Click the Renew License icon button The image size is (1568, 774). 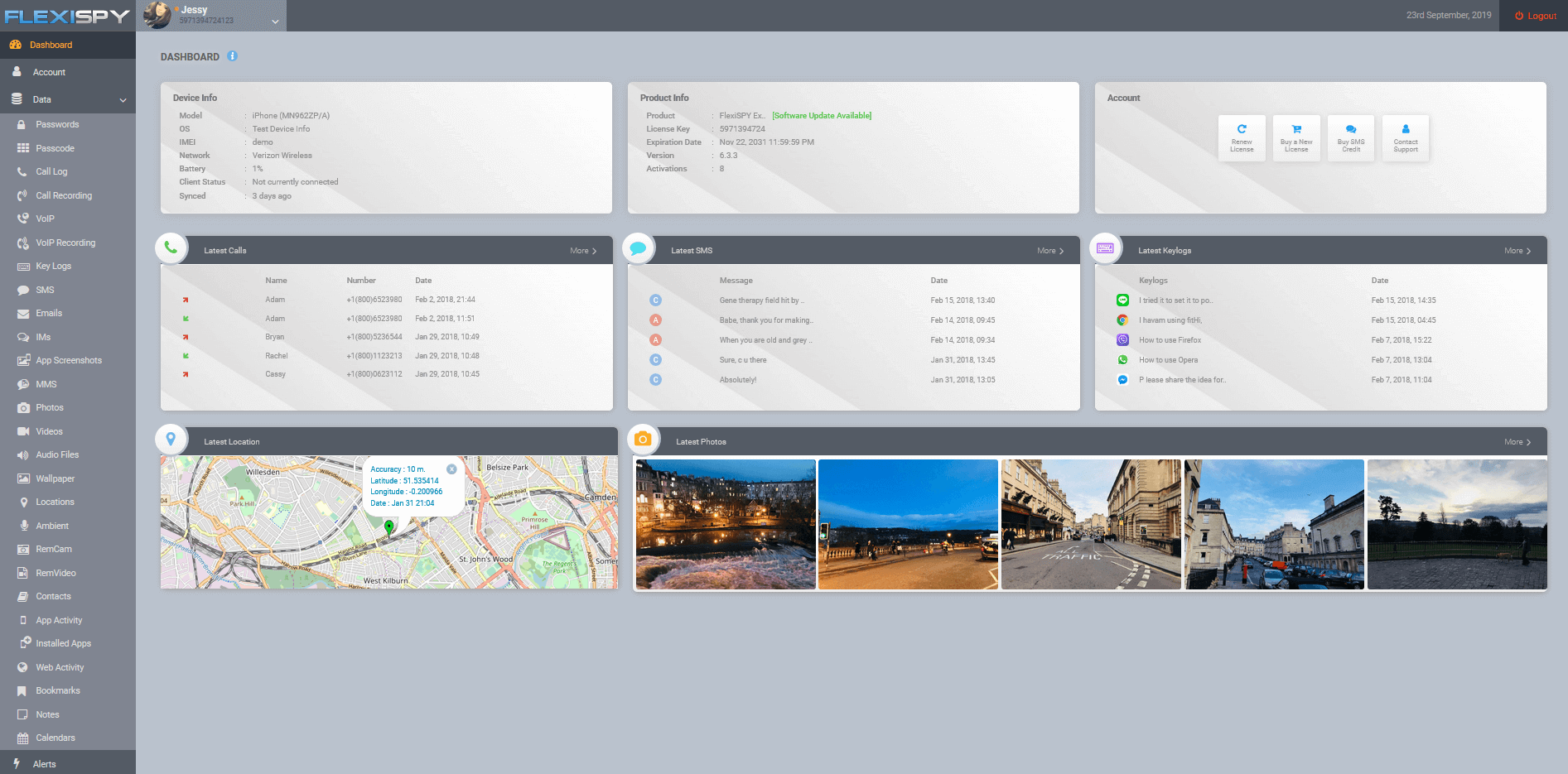1241,137
